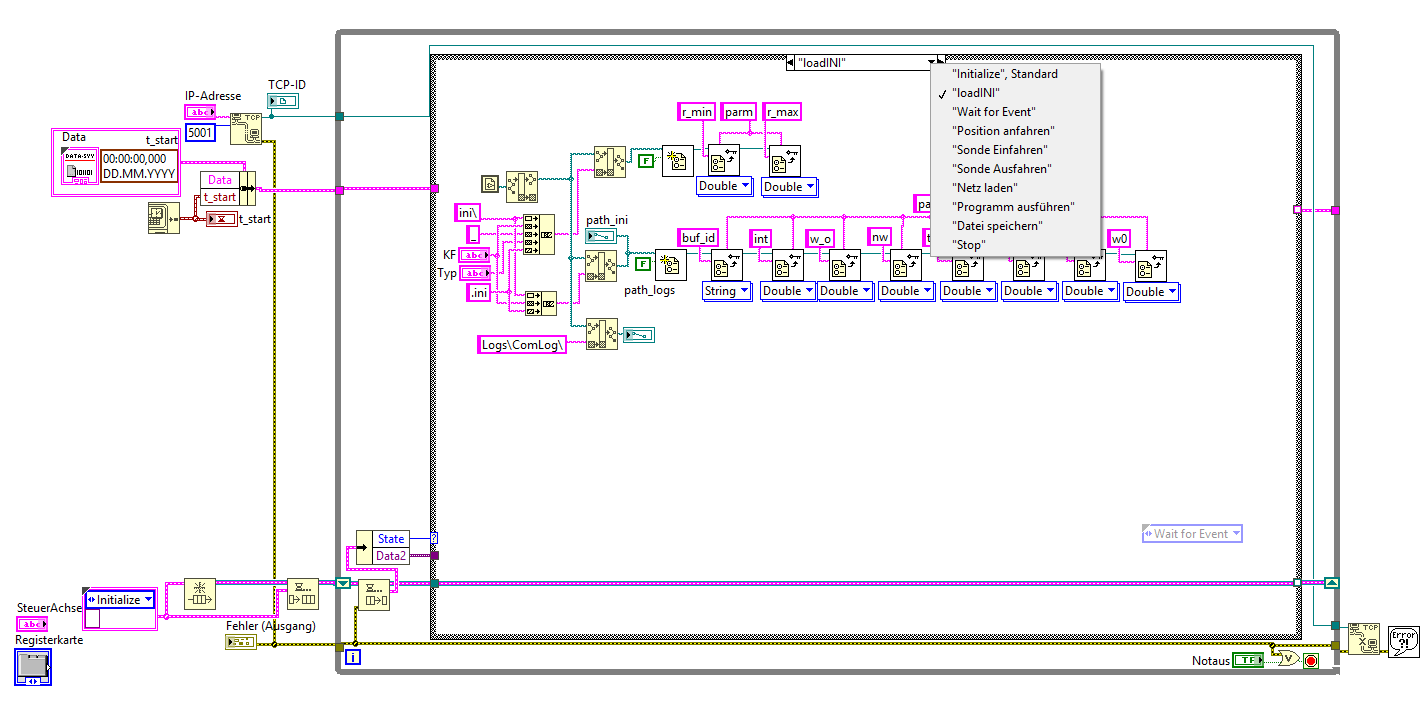
Task: Select the "Stop" case entry
Action: pyautogui.click(x=969, y=245)
